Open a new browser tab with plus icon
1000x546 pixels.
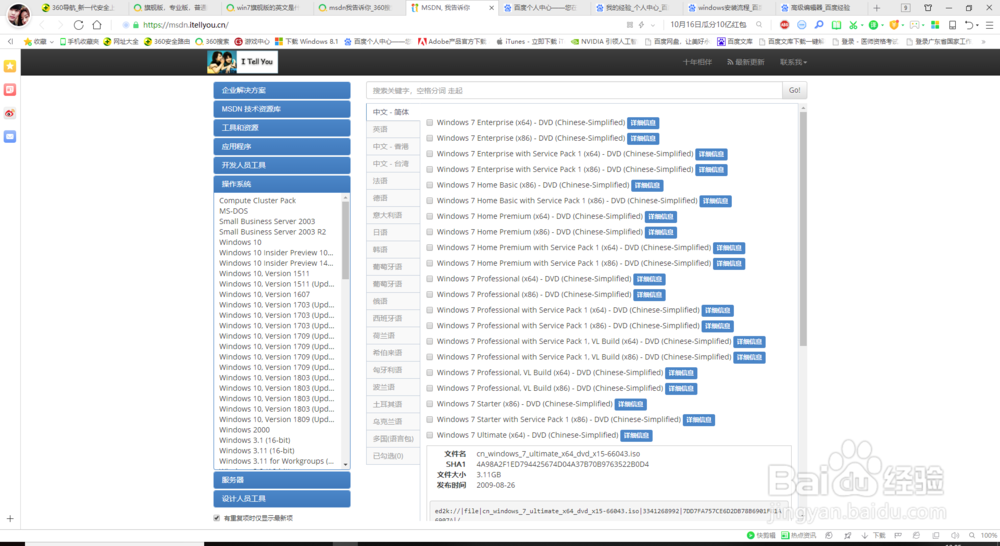pos(876,8)
